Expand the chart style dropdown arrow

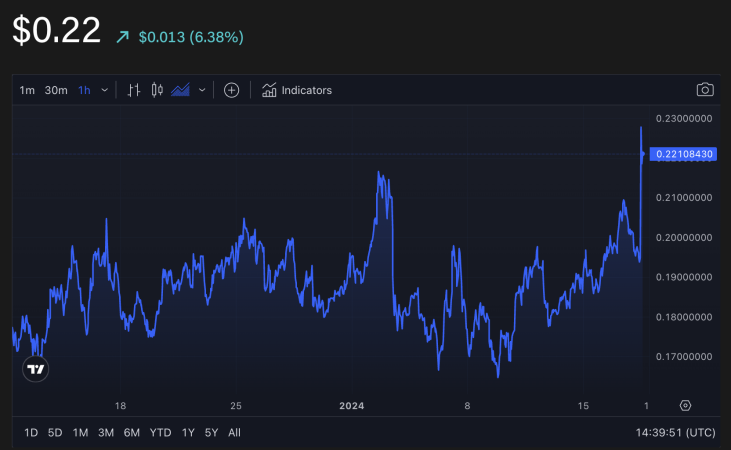[x=203, y=90]
